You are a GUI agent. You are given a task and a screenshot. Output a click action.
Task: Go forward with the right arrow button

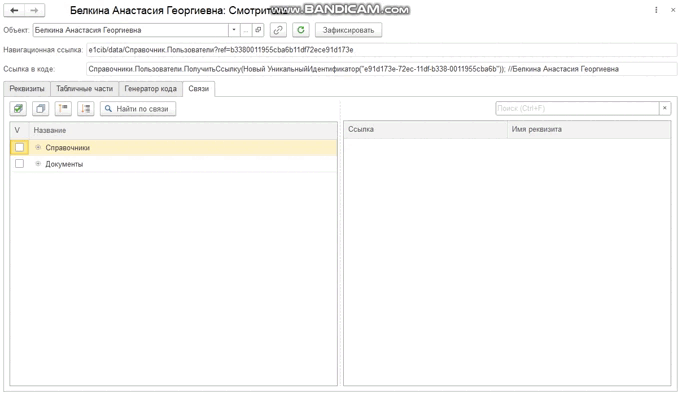pyautogui.click(x=34, y=10)
